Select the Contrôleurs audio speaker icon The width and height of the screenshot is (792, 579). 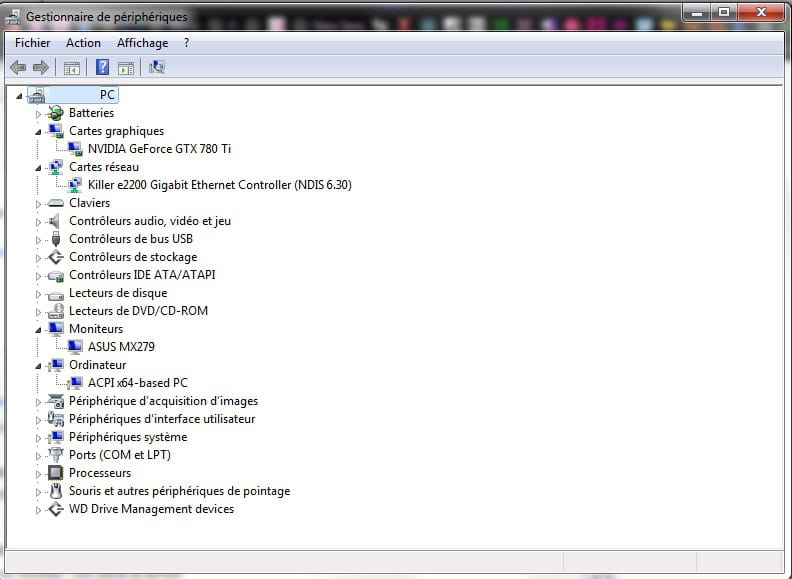pyautogui.click(x=55, y=221)
